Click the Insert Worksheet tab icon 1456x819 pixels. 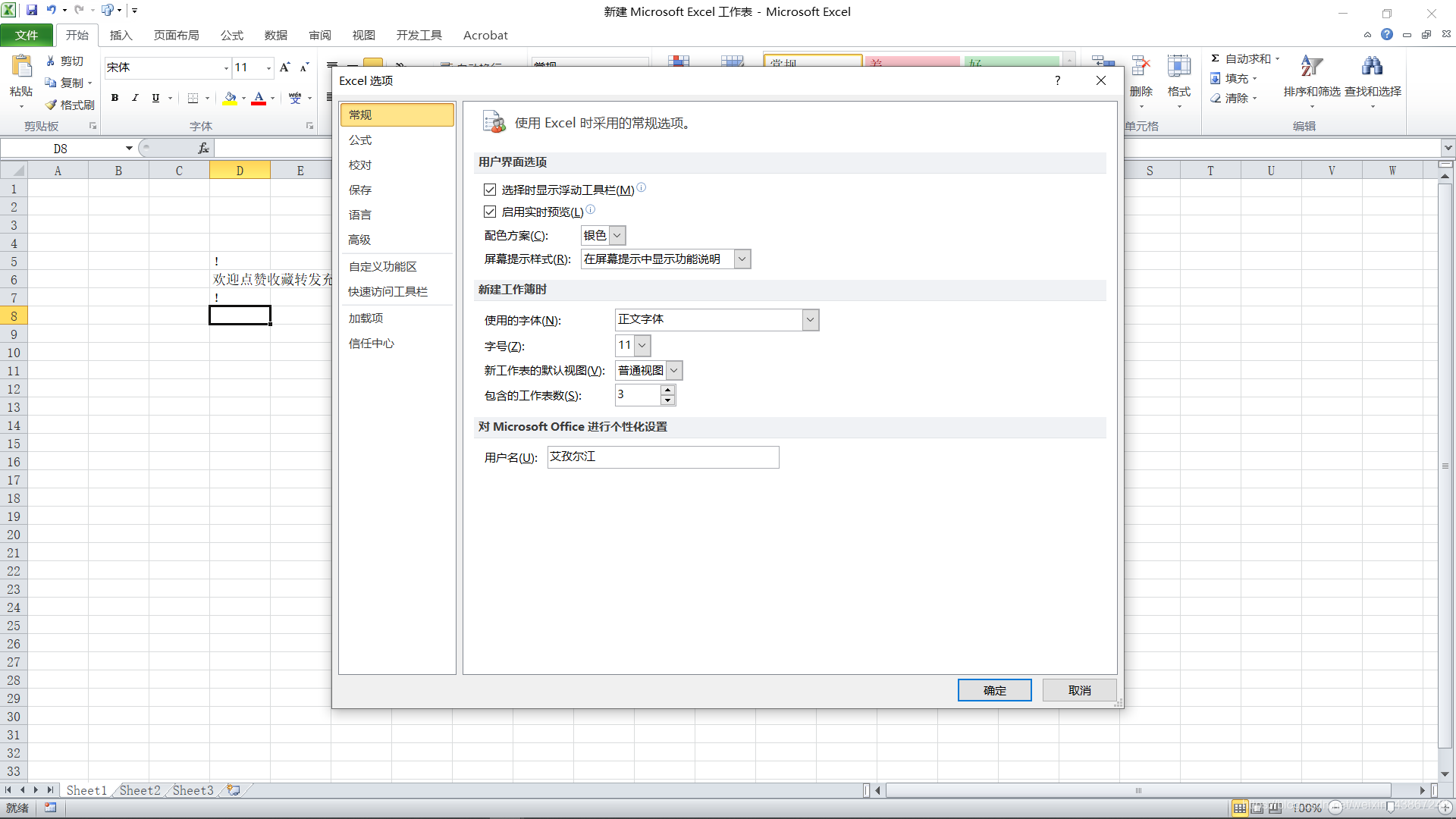234,790
